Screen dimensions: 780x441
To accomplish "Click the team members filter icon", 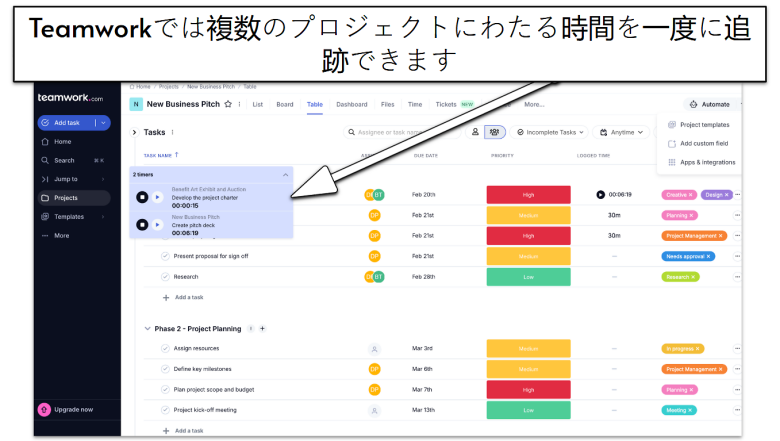I will point(495,132).
